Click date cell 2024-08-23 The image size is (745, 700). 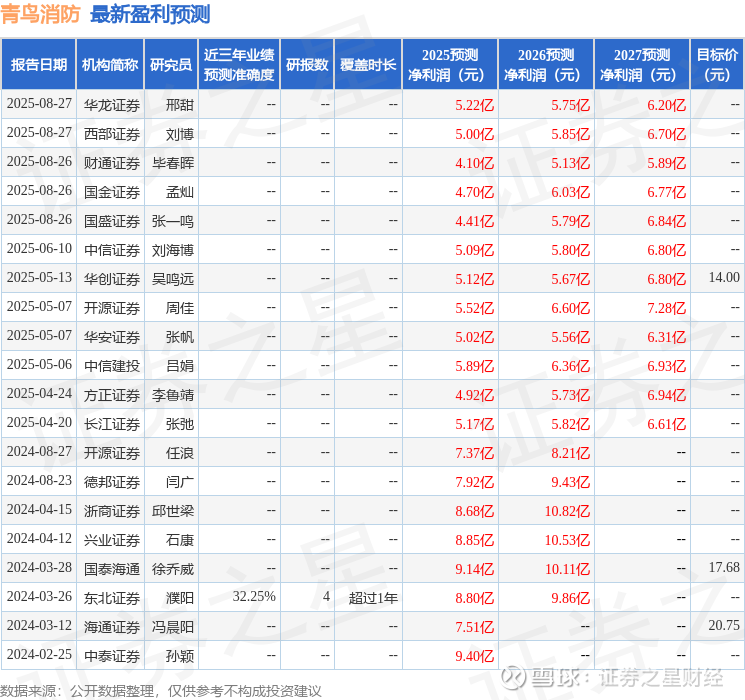pyautogui.click(x=39, y=480)
